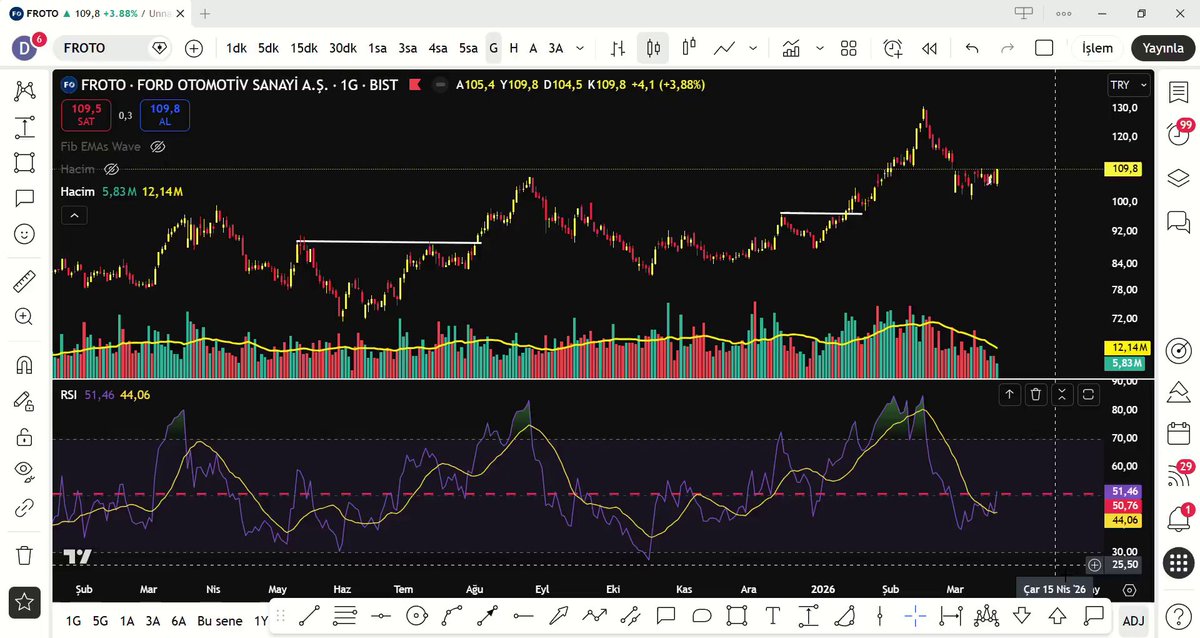This screenshot has height=638, width=1200.
Task: Click the trash icon to remove drawings
Action: [x=24, y=554]
